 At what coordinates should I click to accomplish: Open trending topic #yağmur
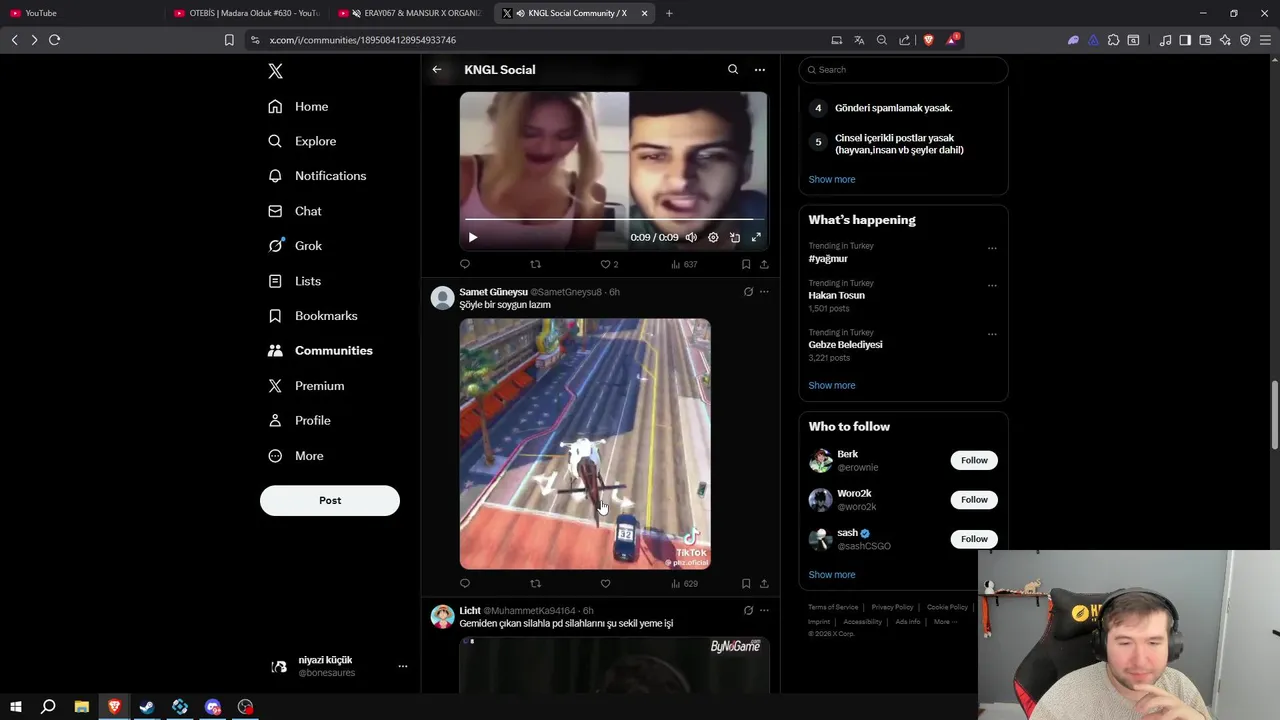pos(828,259)
